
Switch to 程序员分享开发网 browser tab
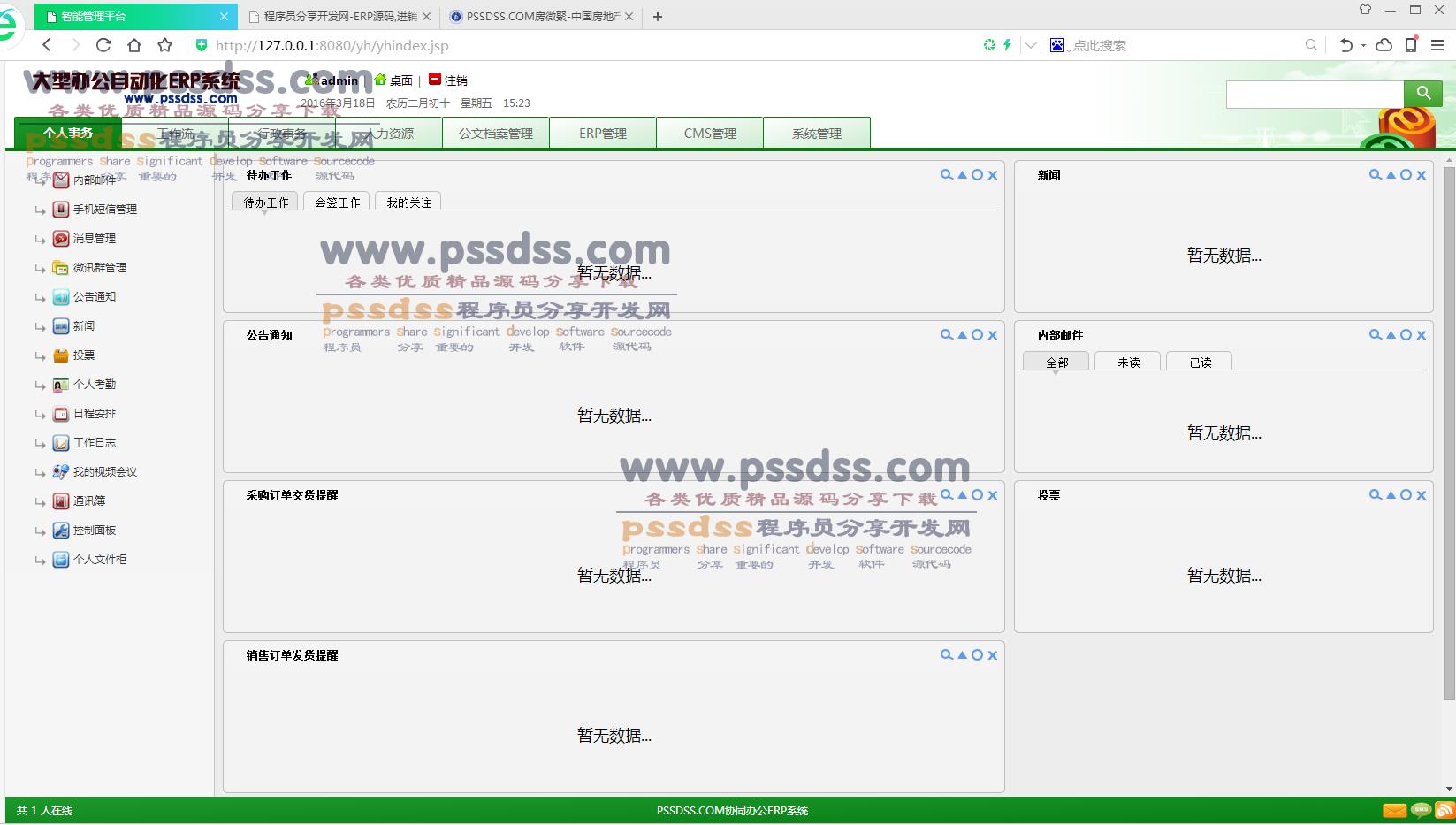(x=339, y=16)
